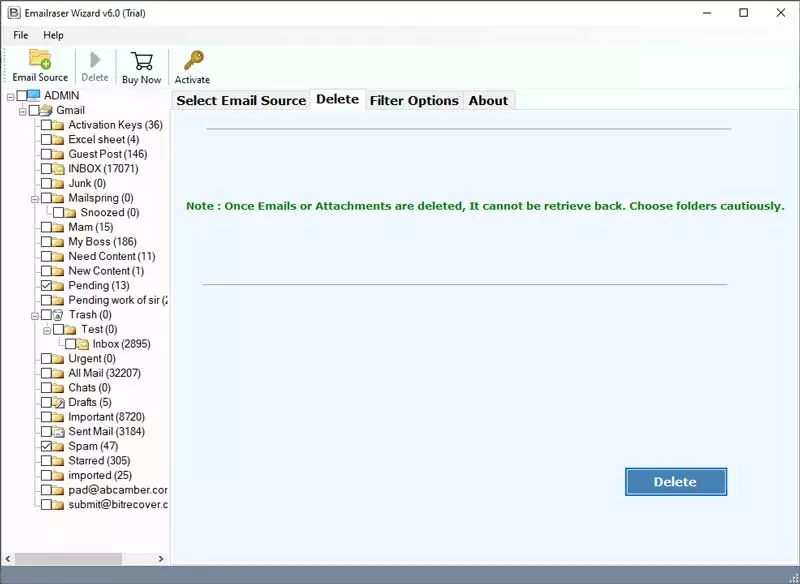Open the Select Email Source tab

coord(241,100)
